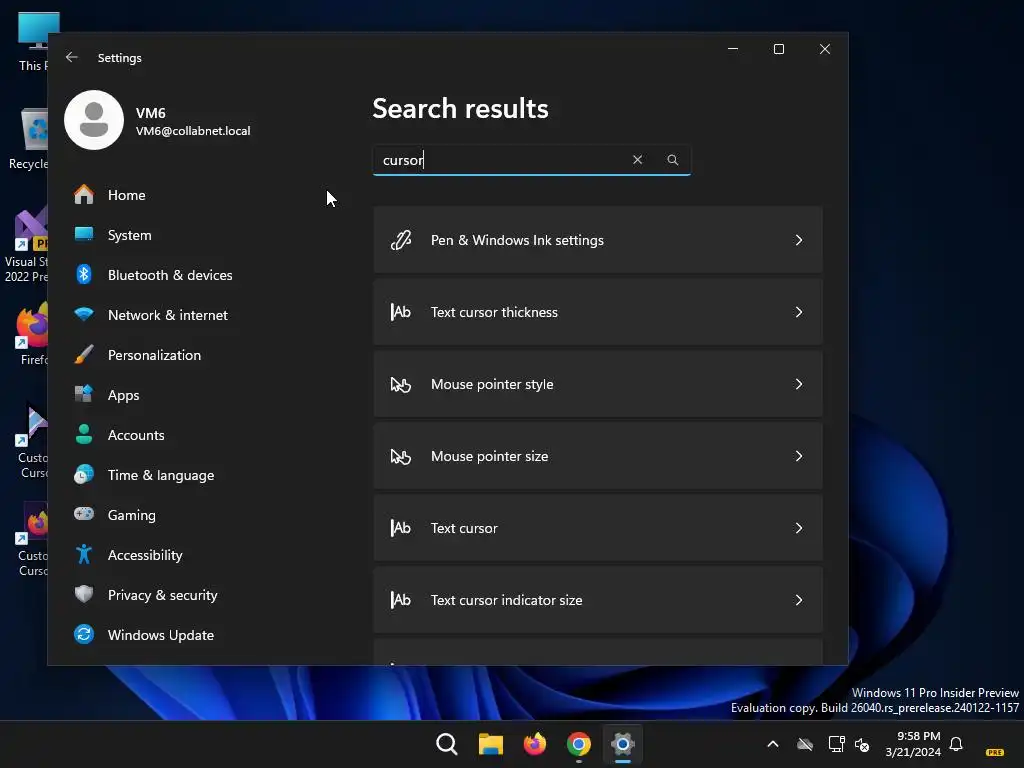1024x768 pixels.
Task: Select the This PC desktop icon
Action: (x=33, y=41)
